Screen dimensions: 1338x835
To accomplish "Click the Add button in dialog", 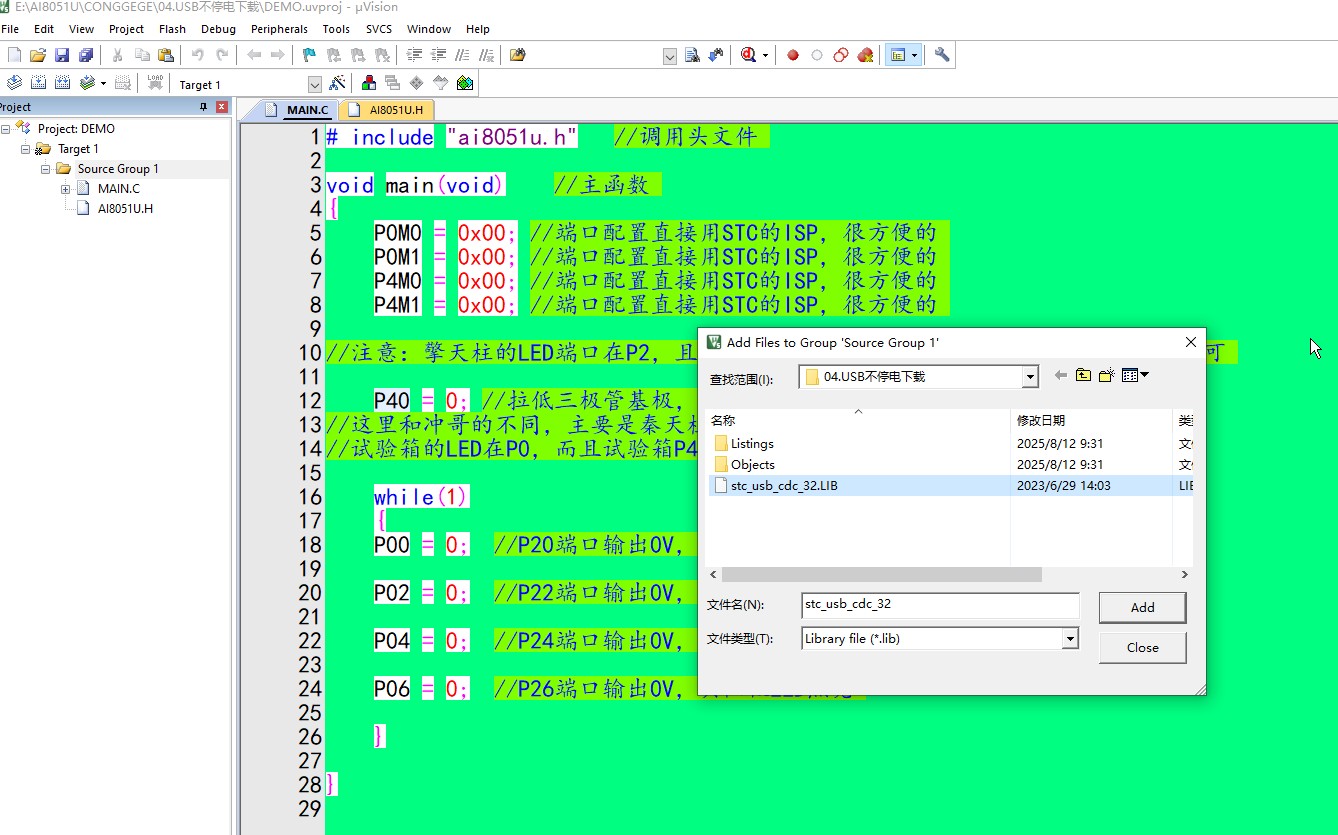I will (1142, 607).
